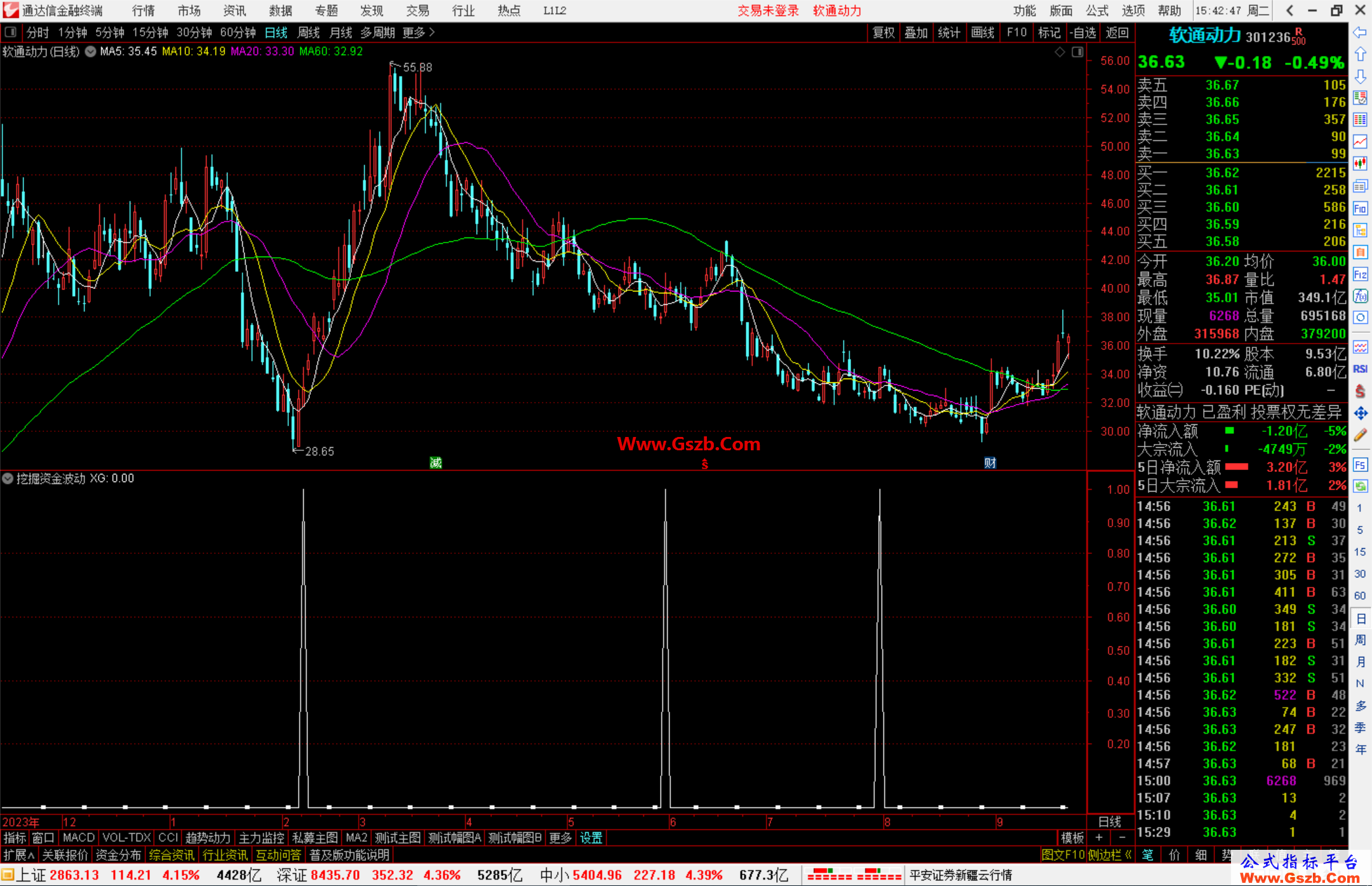
Task: Select the pencil drawing tool icon
Action: 1360,435
